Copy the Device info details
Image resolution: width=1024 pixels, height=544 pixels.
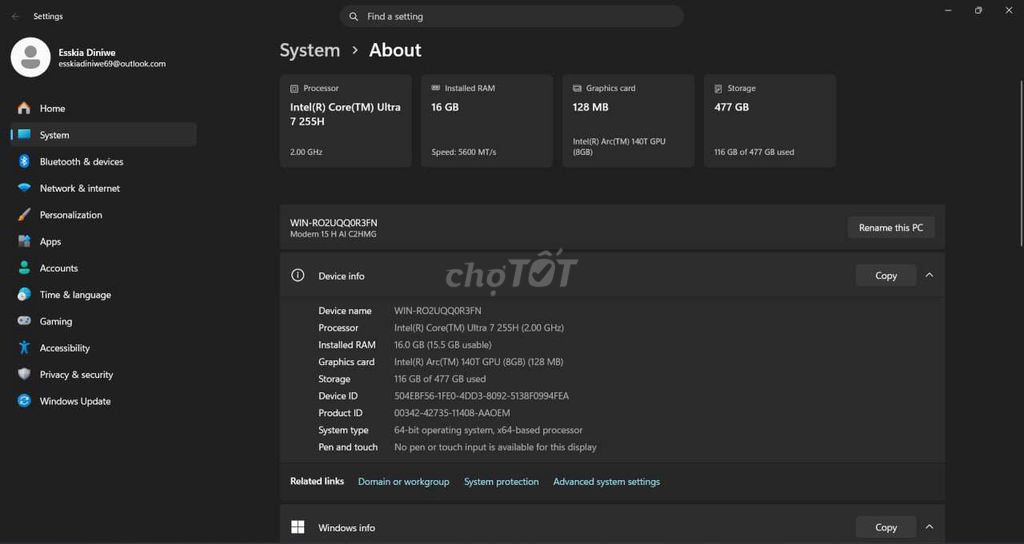tap(886, 276)
